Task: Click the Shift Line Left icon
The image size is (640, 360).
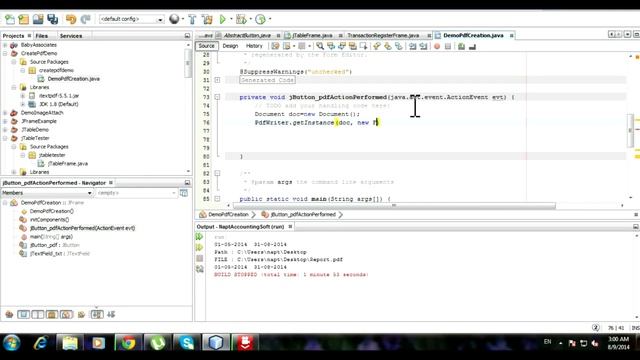Action: click(x=412, y=46)
